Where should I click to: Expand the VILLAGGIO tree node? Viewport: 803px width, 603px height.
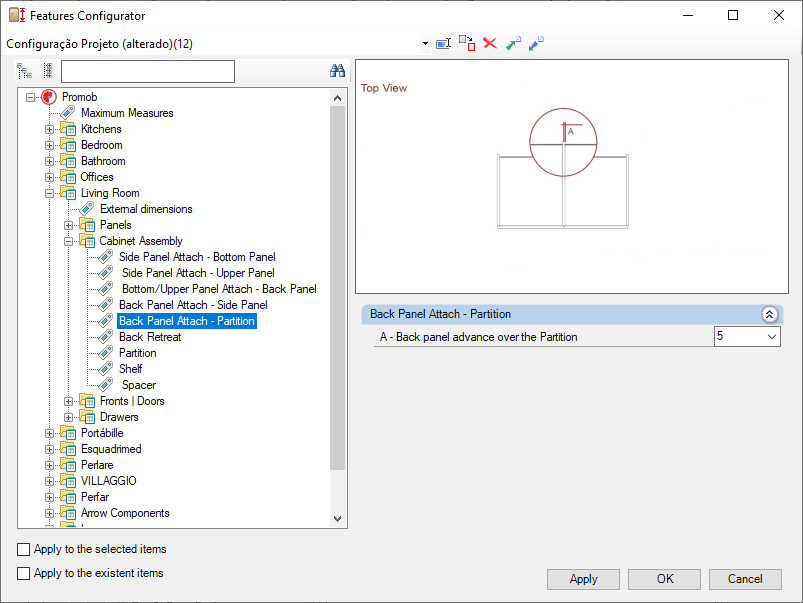point(49,481)
